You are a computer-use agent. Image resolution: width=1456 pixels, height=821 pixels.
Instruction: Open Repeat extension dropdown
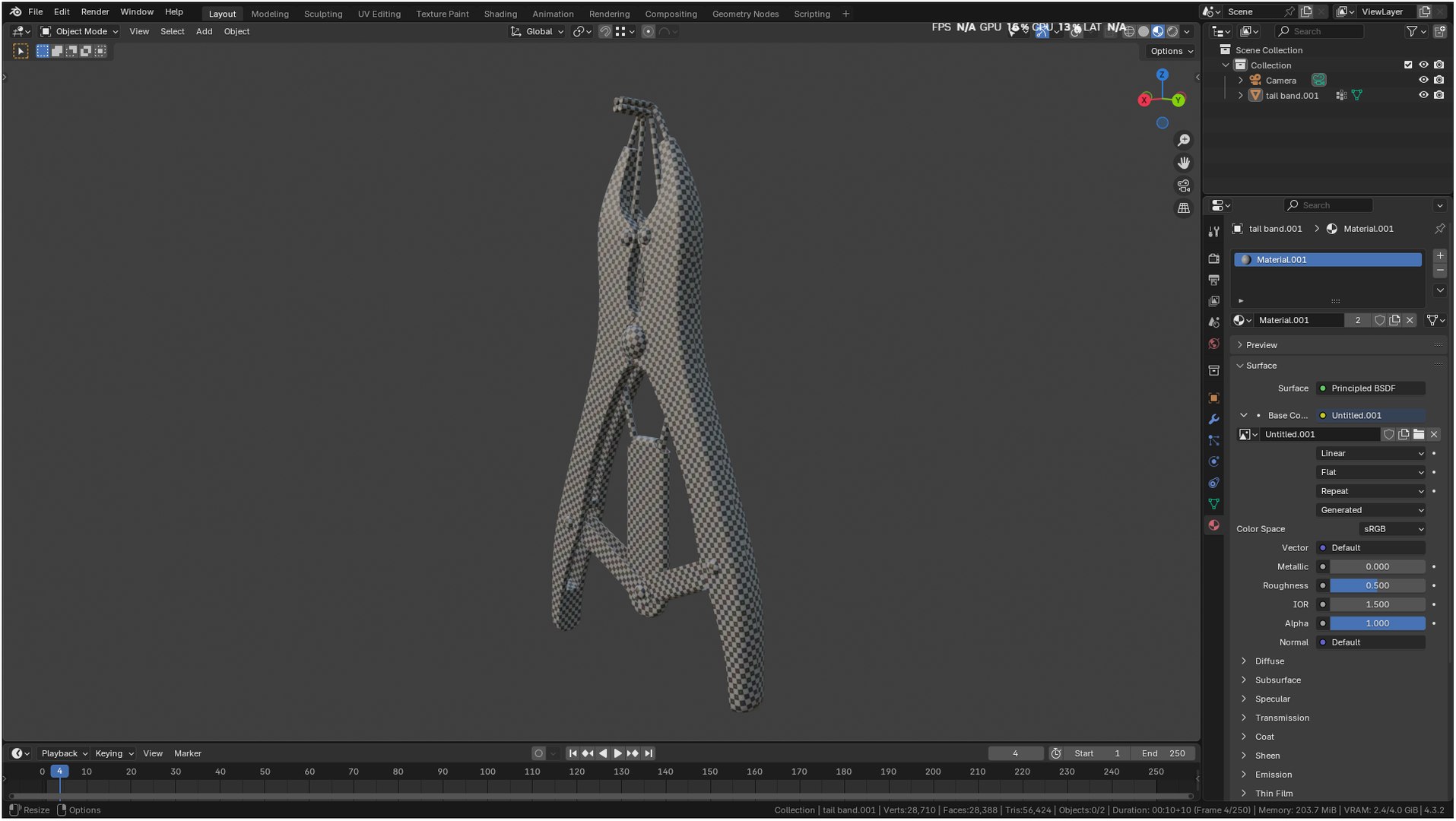tap(1372, 492)
